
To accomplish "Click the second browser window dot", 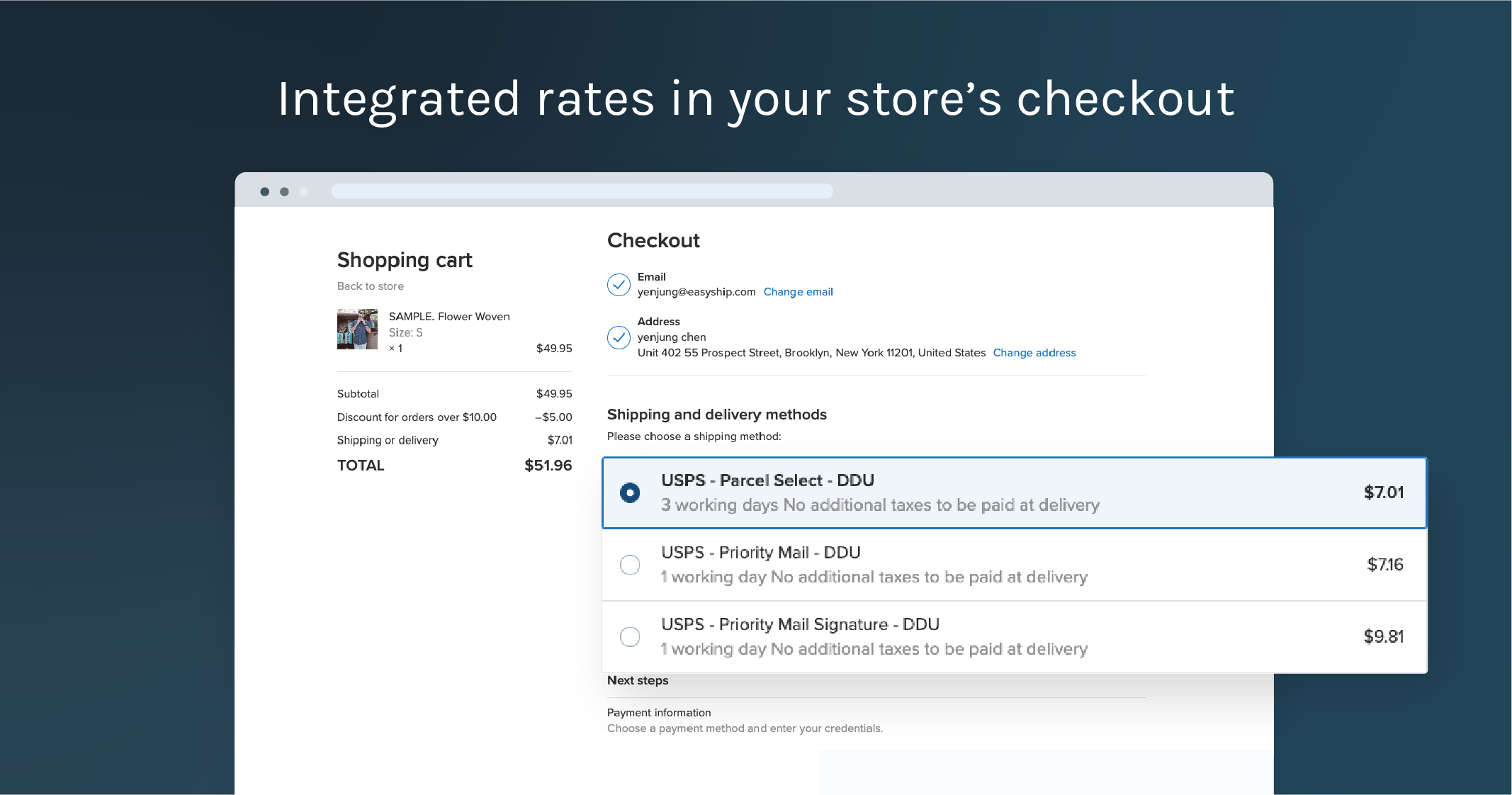I will pos(284,192).
